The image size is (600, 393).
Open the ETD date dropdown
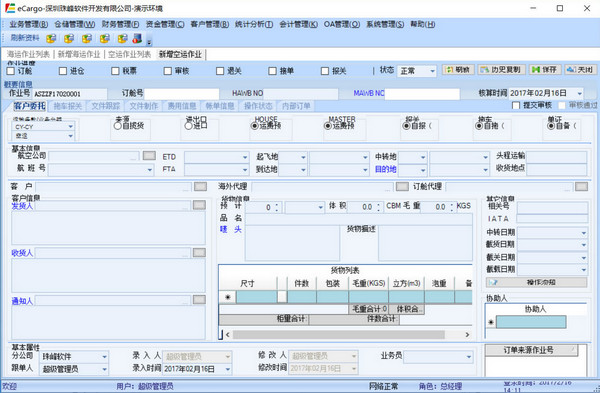pos(245,157)
